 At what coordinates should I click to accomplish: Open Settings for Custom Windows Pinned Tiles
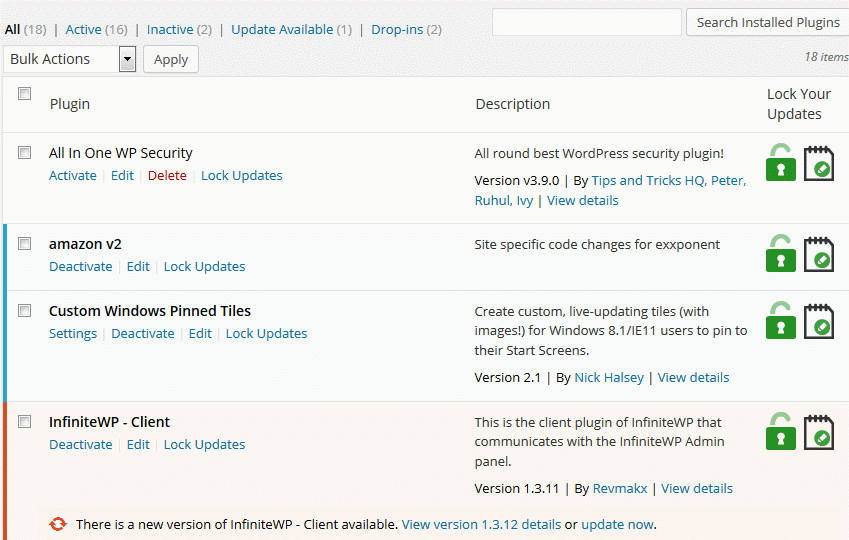point(73,334)
